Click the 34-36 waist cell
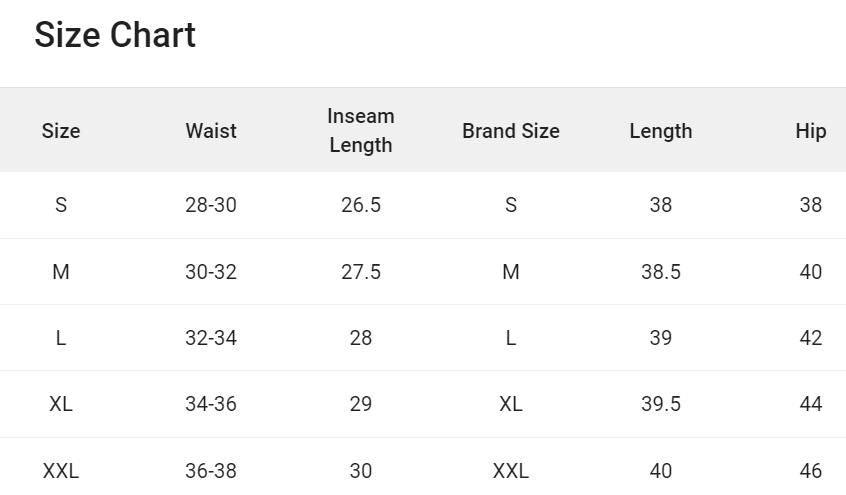The height and width of the screenshot is (495, 846). click(211, 404)
